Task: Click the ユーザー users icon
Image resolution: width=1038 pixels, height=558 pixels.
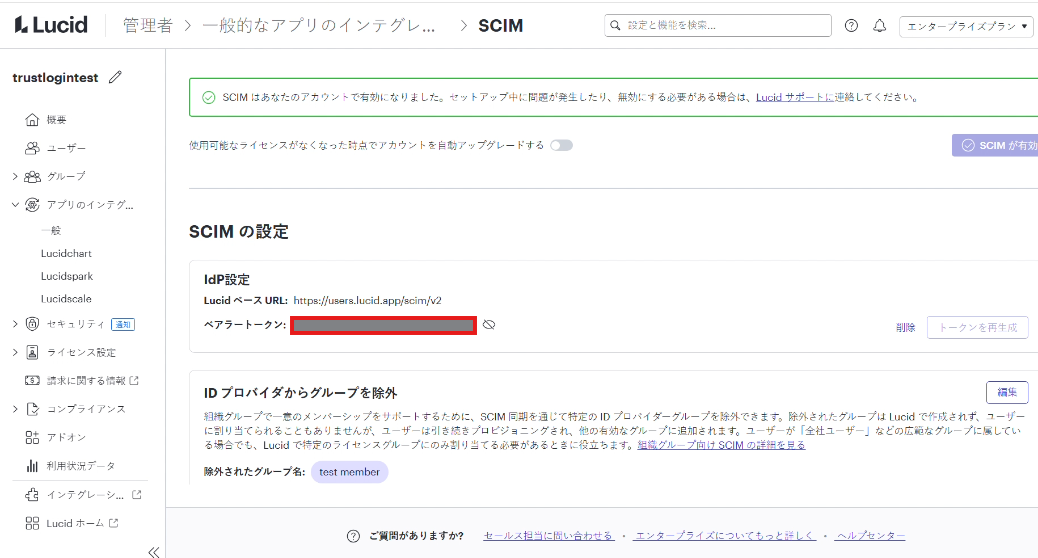Action: pyautogui.click(x=32, y=148)
